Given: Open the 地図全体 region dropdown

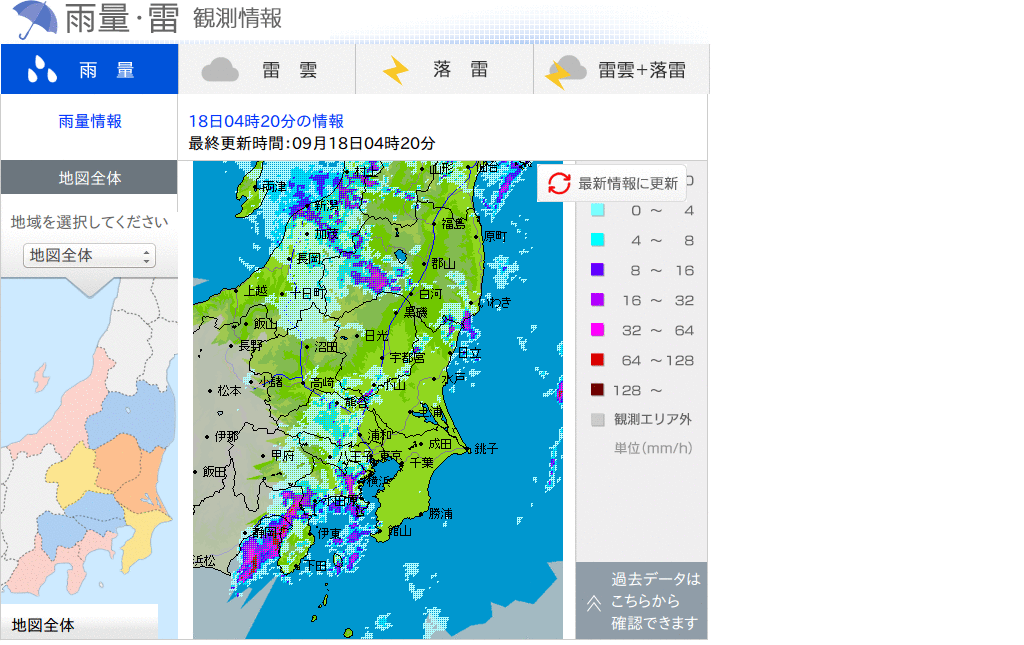Looking at the screenshot, I should tap(89, 255).
